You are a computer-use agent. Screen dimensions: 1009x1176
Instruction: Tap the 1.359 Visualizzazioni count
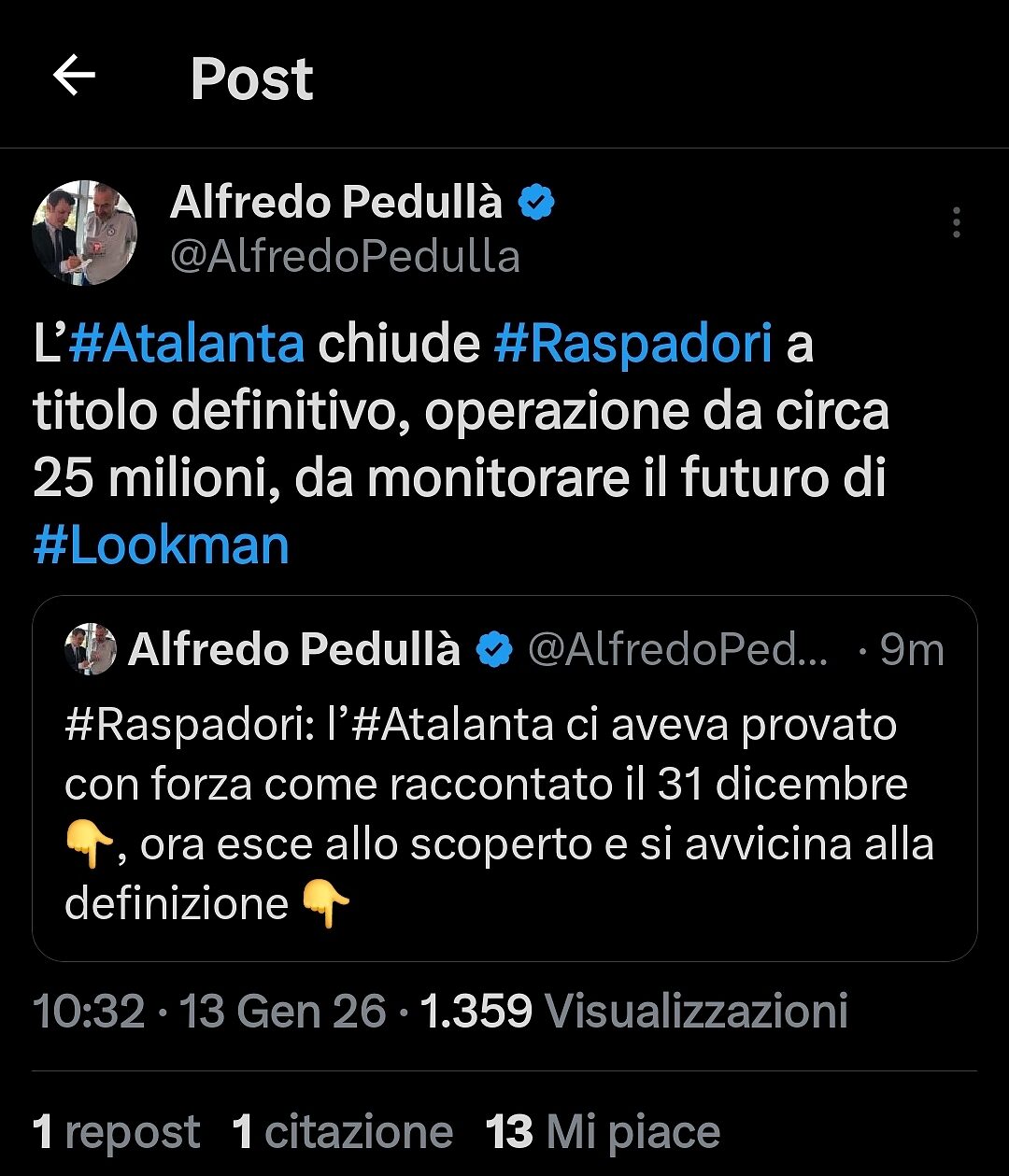tap(633, 1011)
